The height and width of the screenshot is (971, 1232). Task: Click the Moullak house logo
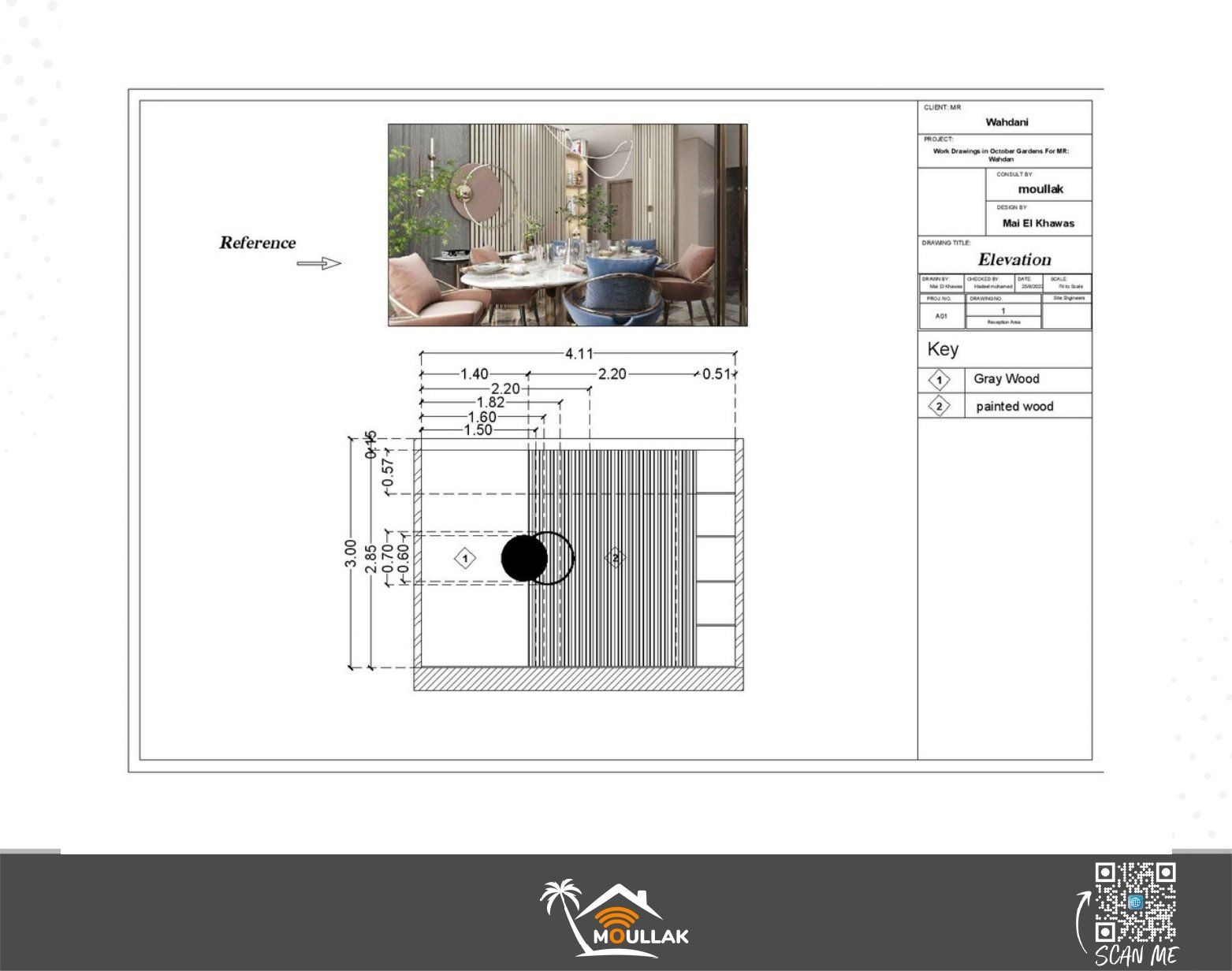click(x=614, y=920)
